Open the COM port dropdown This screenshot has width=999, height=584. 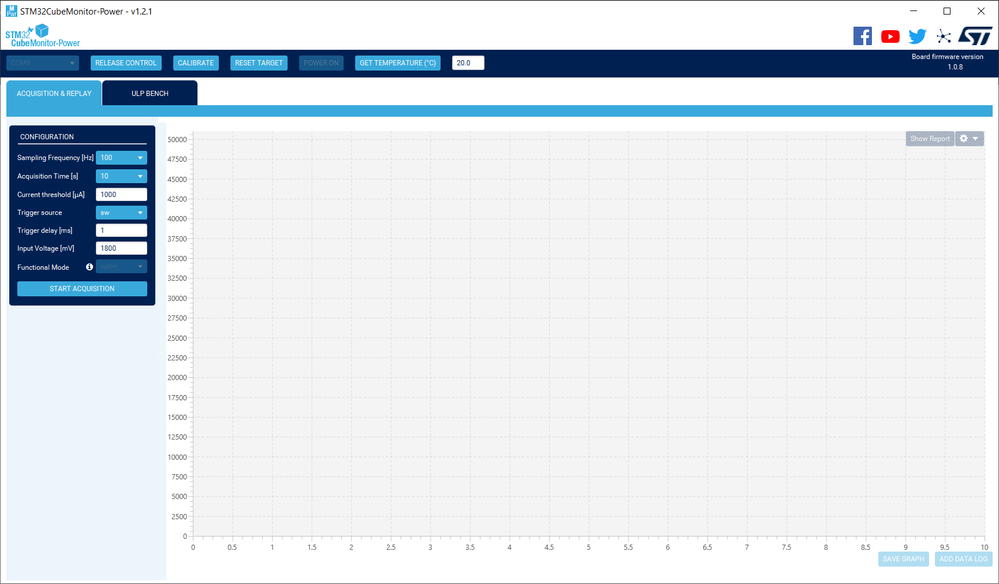click(43, 63)
